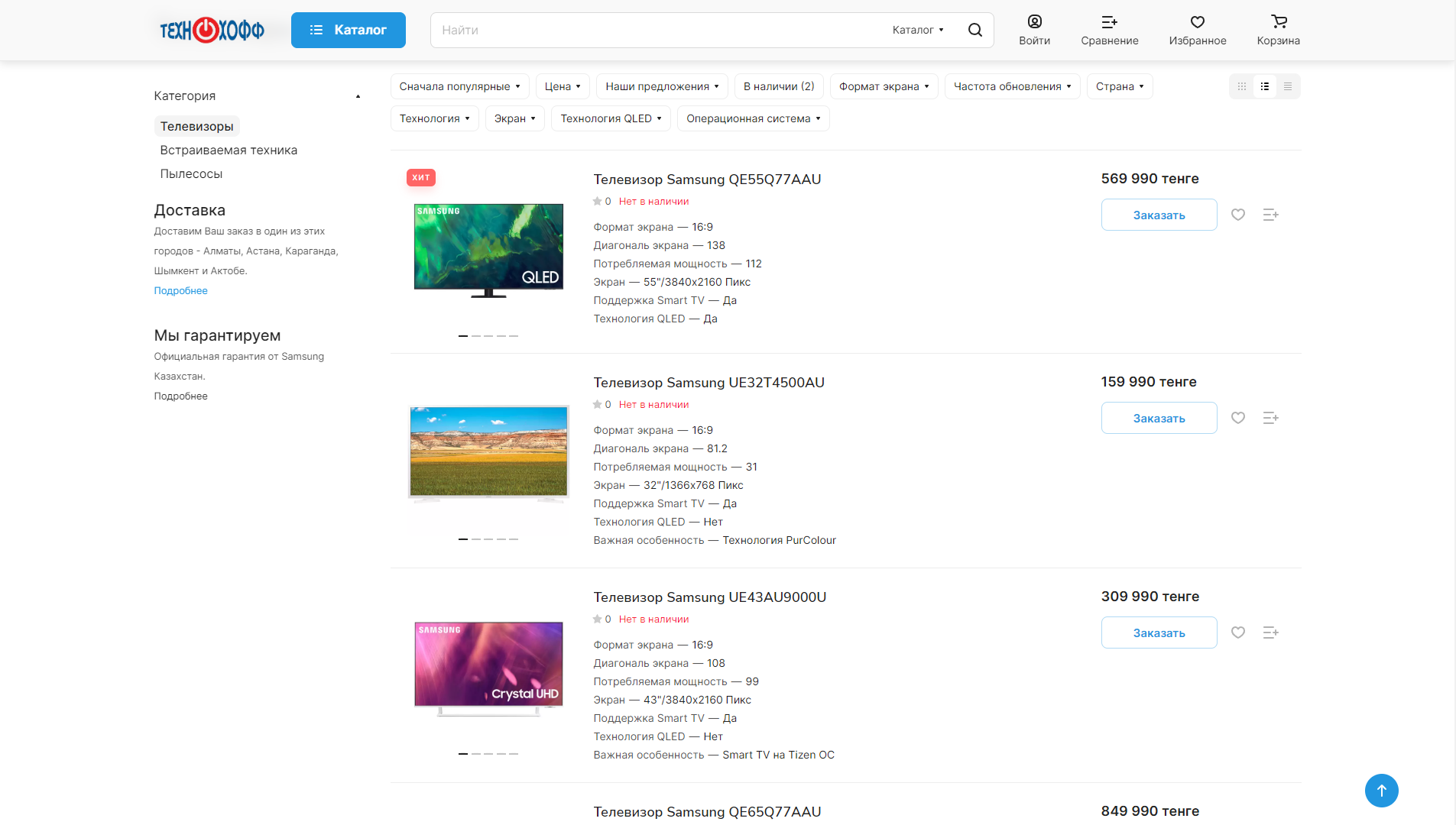Click rating star of UE32T4500AU
This screenshot has width=1456, height=825.
(x=597, y=405)
